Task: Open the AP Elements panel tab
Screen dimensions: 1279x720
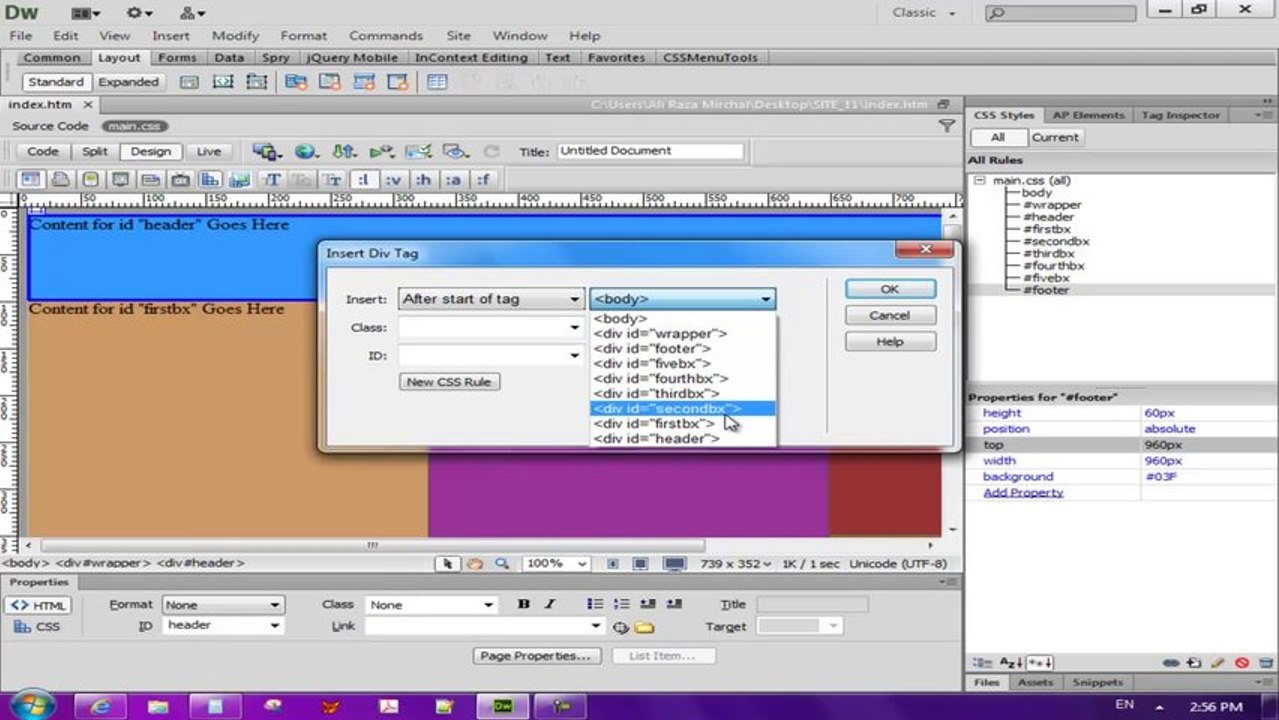Action: [x=1088, y=115]
